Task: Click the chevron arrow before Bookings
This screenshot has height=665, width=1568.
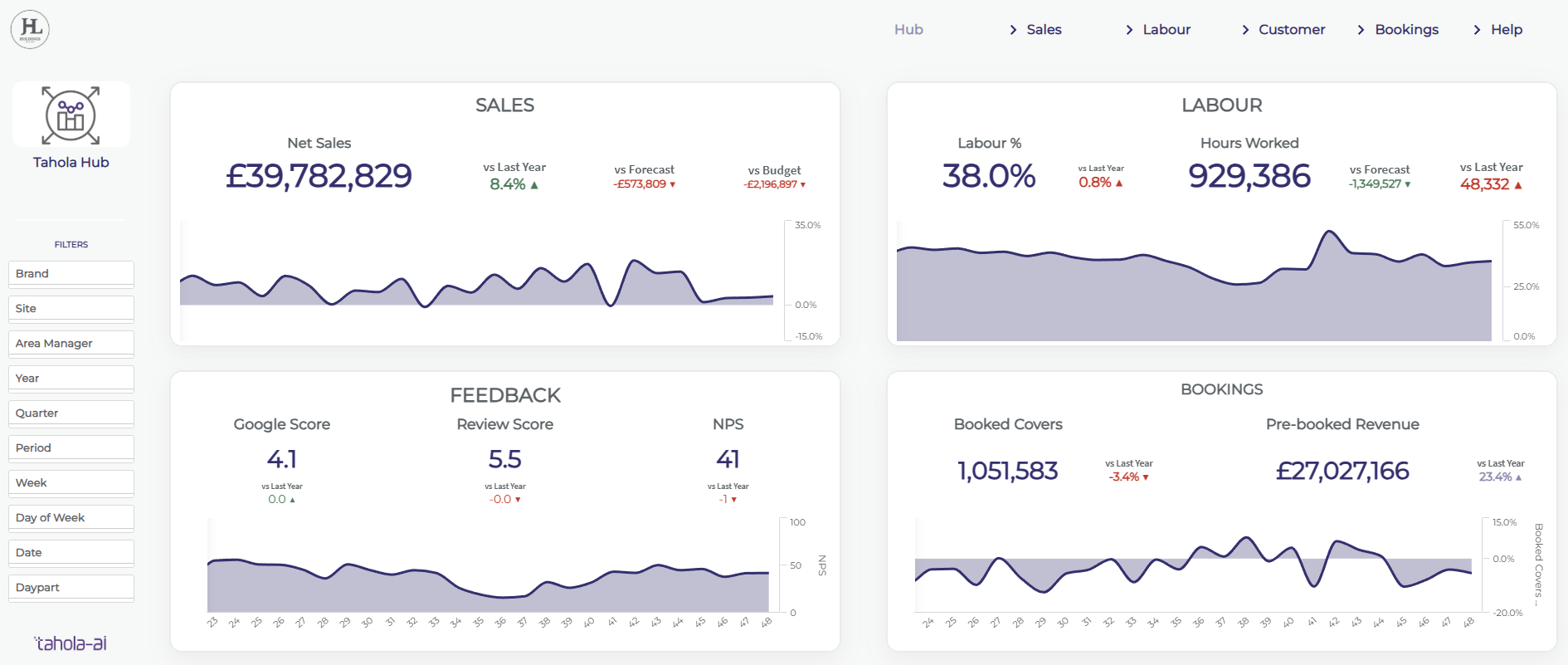Action: [1361, 30]
